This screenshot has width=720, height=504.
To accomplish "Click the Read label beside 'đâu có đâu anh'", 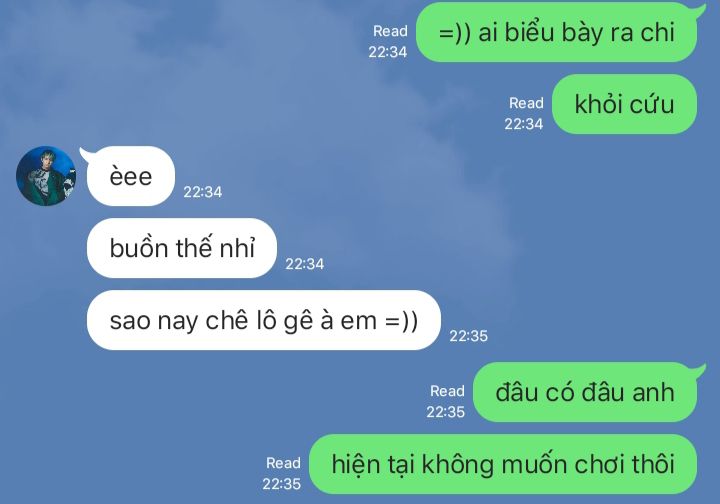I will point(447,391).
